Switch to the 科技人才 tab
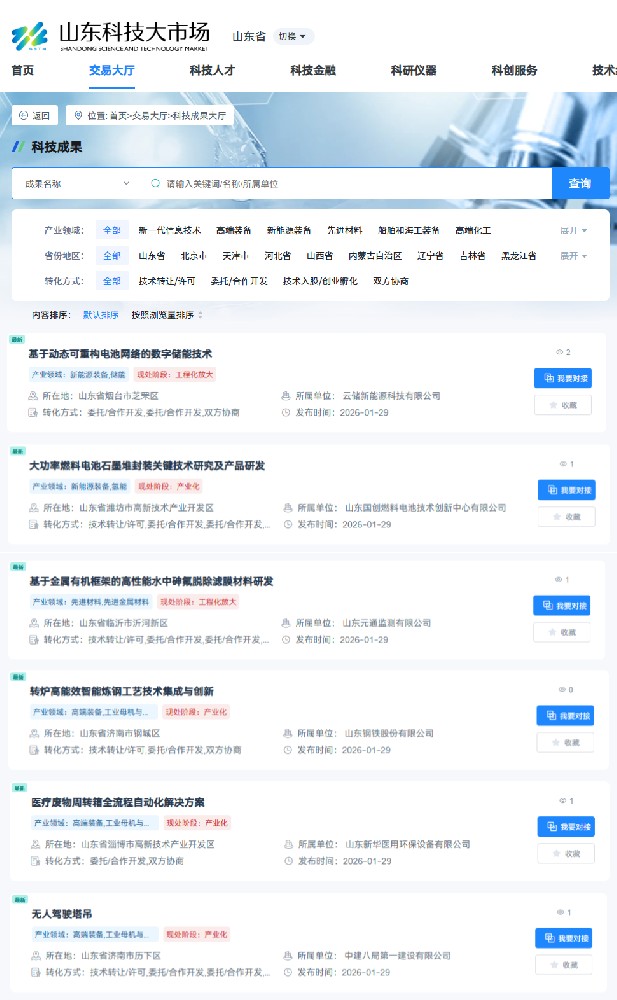 click(x=212, y=70)
